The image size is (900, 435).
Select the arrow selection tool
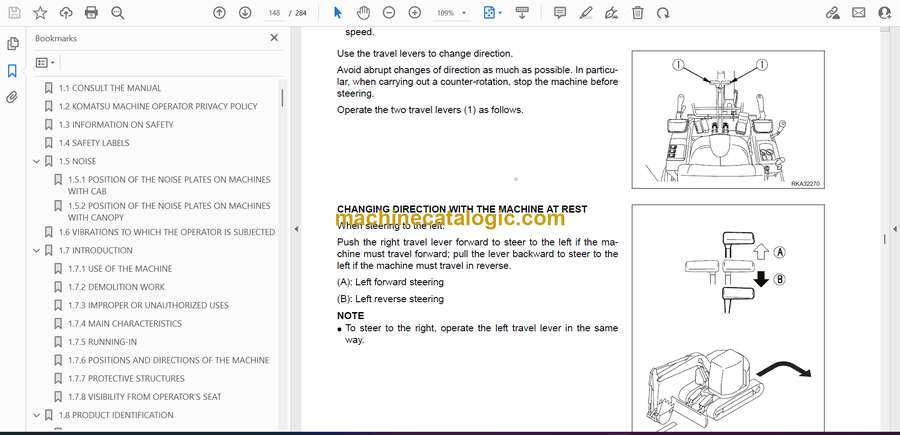point(338,13)
